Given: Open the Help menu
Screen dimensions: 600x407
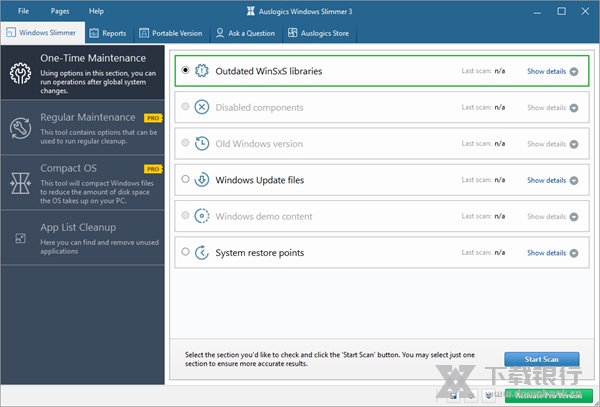Looking at the screenshot, I should [96, 10].
